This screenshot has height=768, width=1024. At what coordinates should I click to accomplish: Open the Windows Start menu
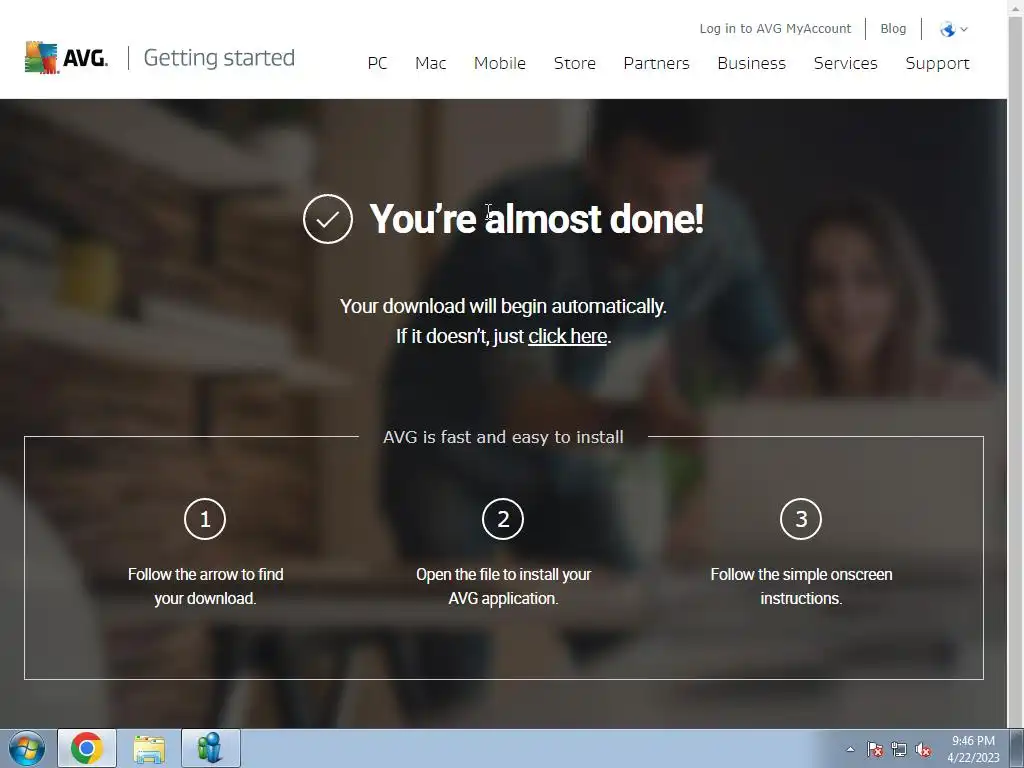27,748
